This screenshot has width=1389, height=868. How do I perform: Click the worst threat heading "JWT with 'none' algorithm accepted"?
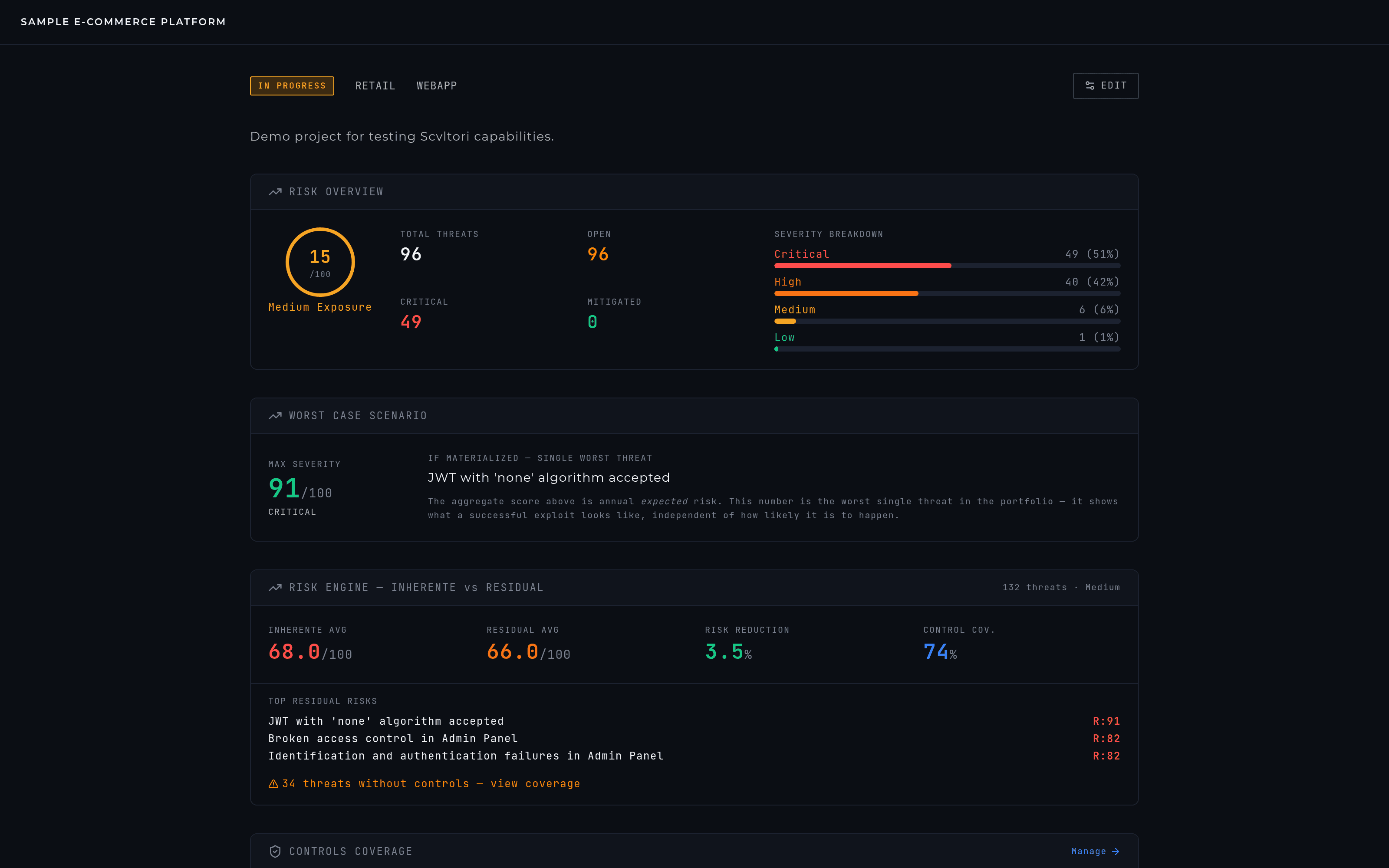[x=549, y=478]
